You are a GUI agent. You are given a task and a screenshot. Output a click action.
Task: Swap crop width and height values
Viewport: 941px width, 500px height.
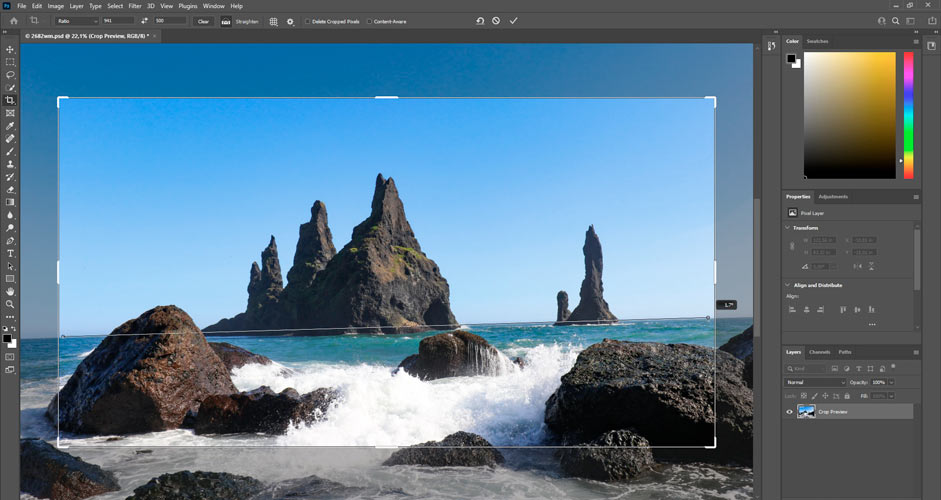145,21
